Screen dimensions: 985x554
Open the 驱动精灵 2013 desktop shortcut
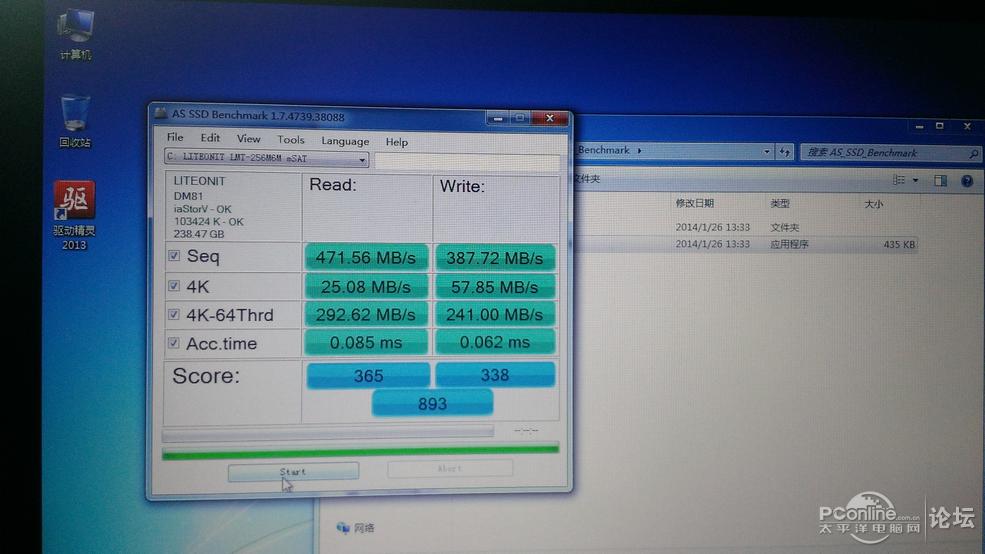pos(74,215)
